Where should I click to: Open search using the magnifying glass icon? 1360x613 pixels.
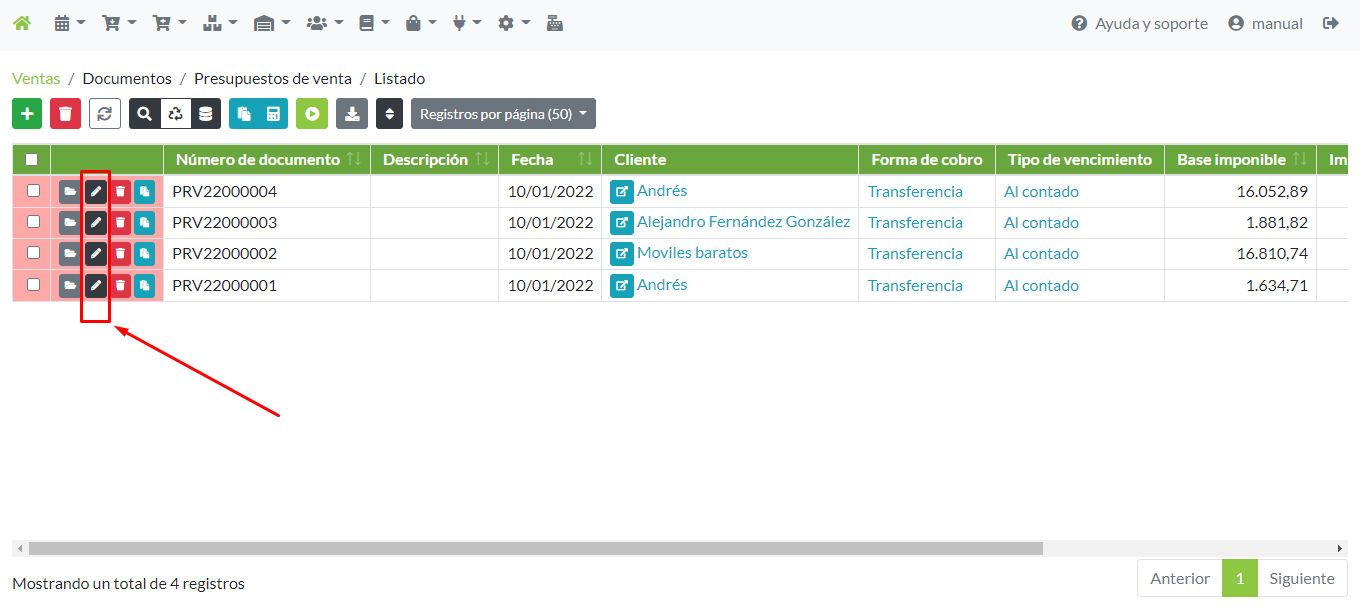click(145, 114)
